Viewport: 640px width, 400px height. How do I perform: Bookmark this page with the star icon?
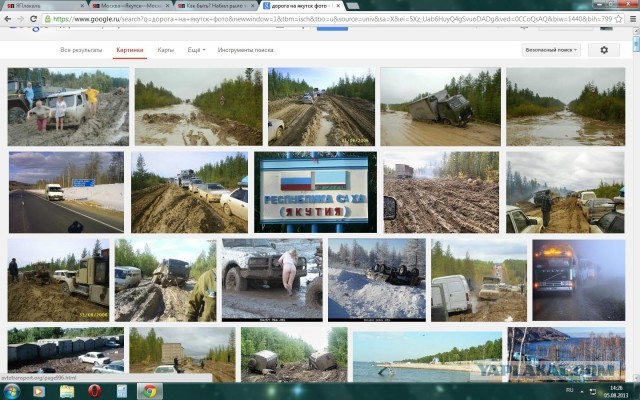coord(619,19)
